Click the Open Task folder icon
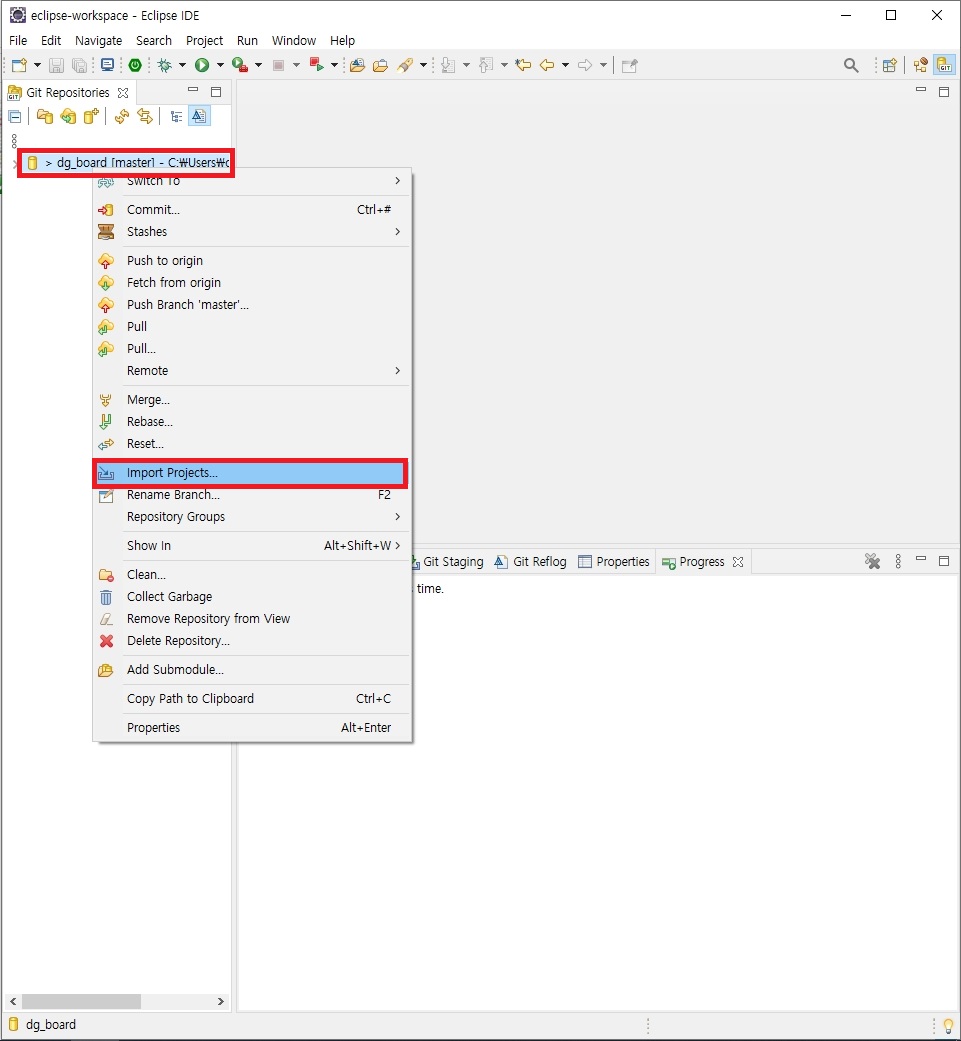The image size is (961, 1041). click(380, 65)
